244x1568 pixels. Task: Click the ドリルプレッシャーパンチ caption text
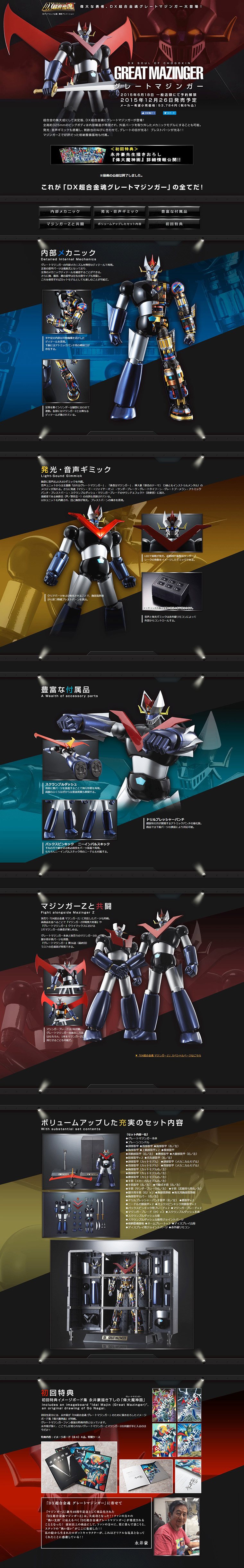coord(165,820)
